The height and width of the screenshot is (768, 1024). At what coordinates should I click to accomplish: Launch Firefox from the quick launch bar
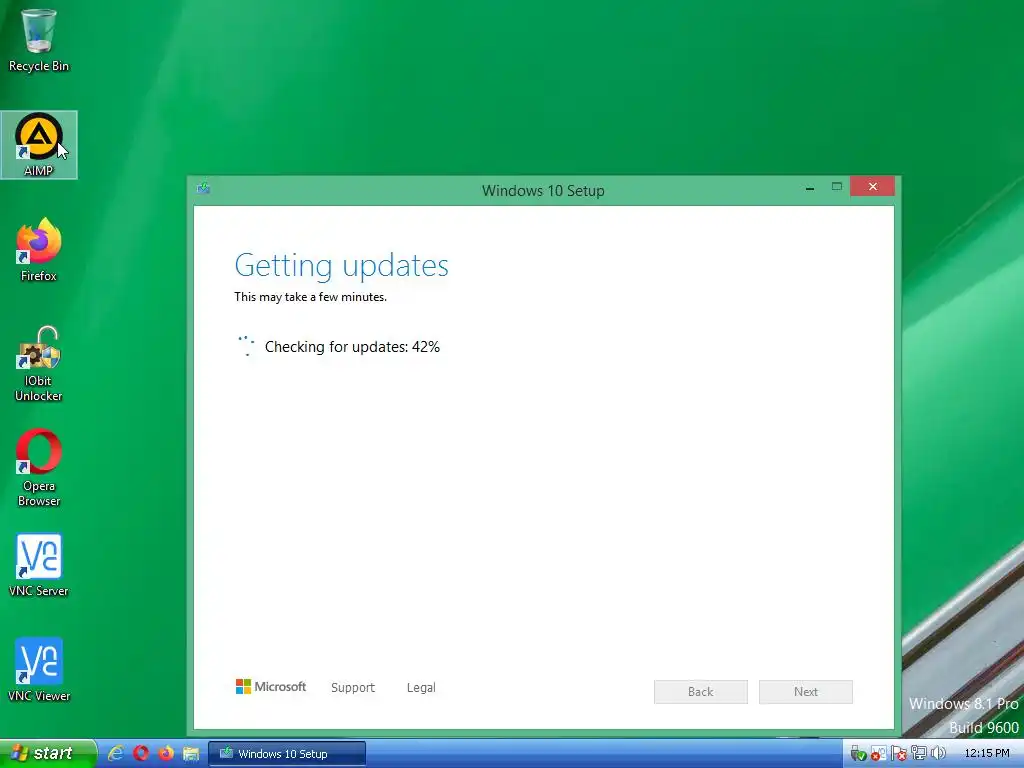click(x=166, y=753)
